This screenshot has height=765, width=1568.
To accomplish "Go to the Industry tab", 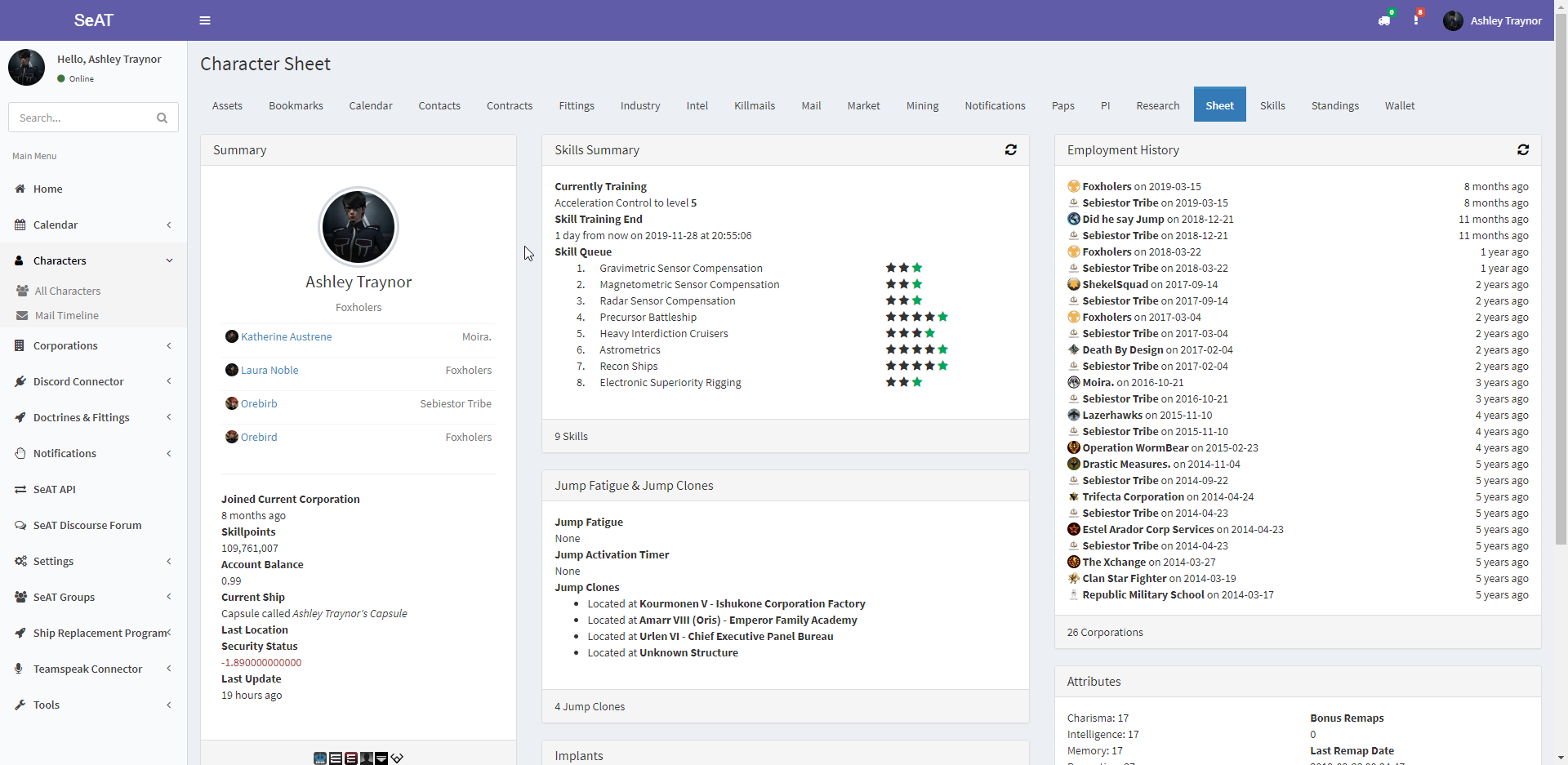I will point(640,105).
